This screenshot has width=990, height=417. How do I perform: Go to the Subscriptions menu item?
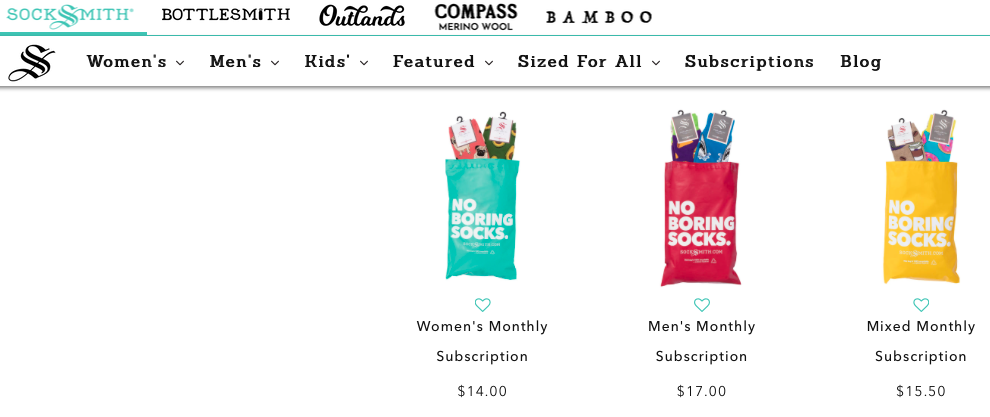tap(749, 62)
